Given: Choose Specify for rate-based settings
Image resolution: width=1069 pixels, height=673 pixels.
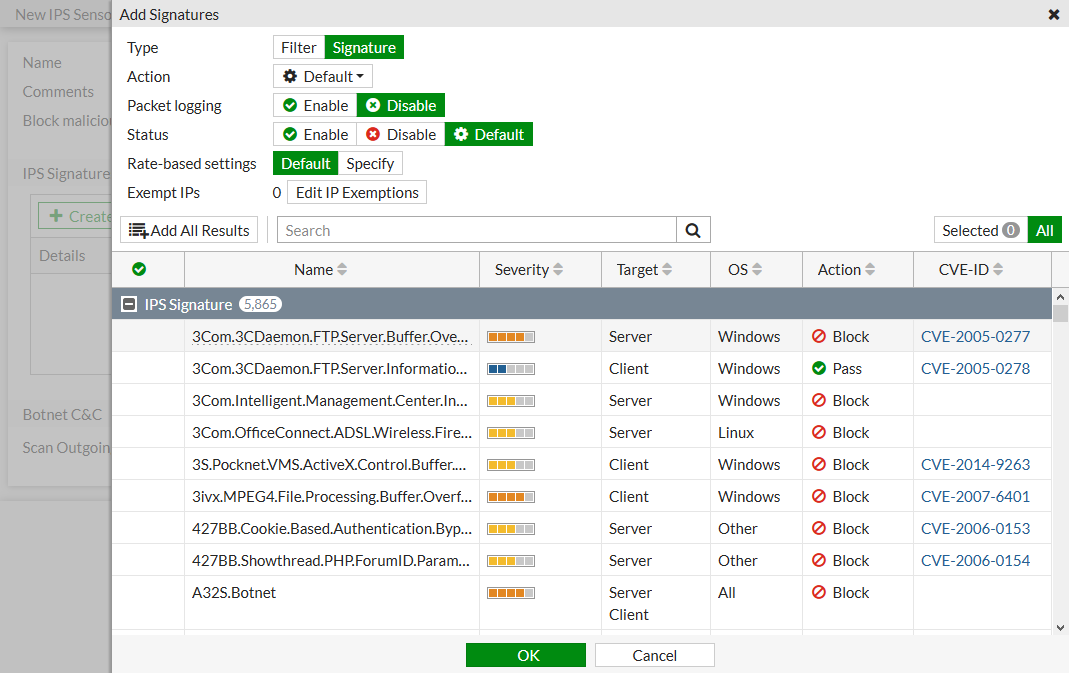Looking at the screenshot, I should [x=370, y=163].
